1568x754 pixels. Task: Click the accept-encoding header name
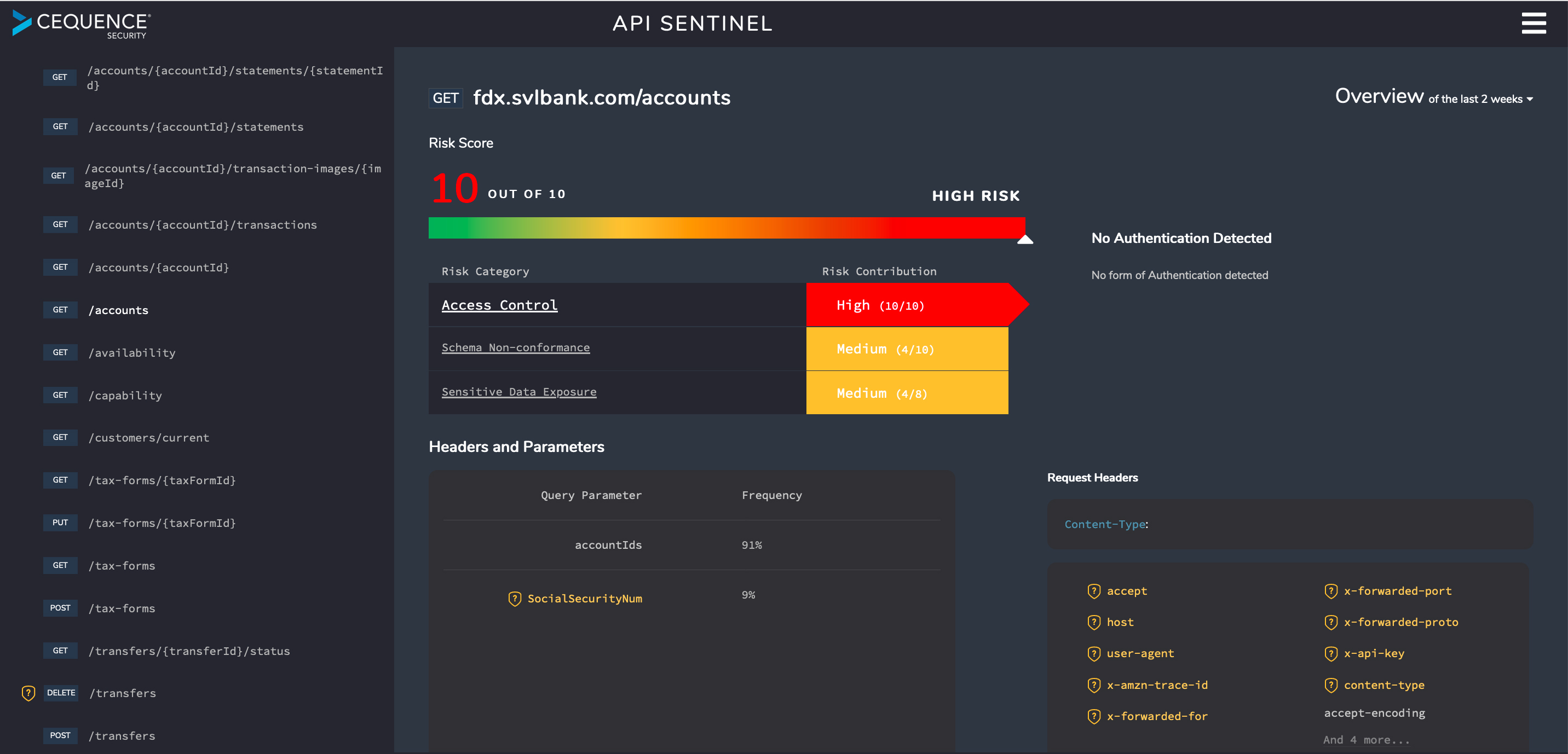point(1374,712)
